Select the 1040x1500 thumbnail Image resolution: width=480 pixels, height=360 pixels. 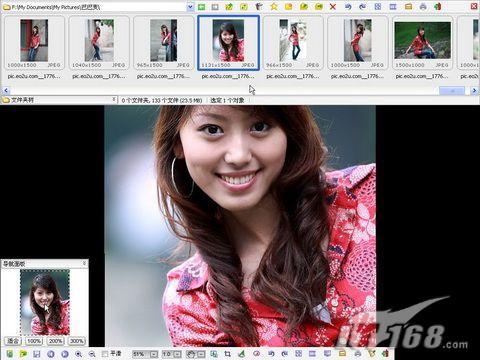click(99, 42)
